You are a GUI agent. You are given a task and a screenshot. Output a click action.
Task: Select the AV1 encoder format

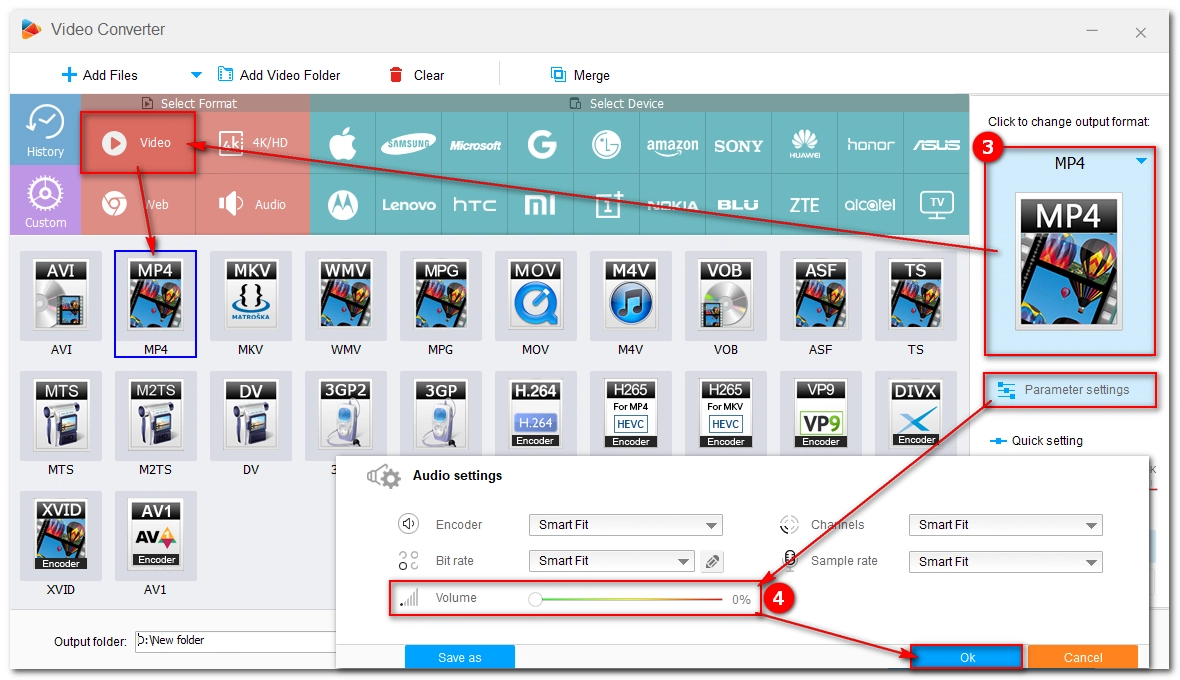pos(156,535)
